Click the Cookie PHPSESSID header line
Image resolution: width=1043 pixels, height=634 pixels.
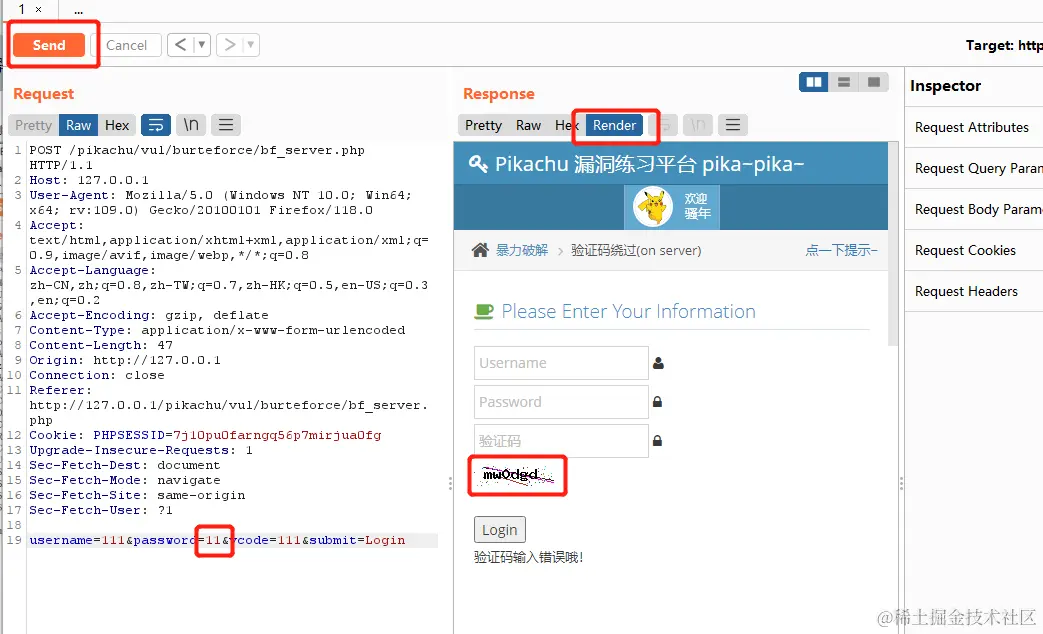pyautogui.click(x=206, y=435)
